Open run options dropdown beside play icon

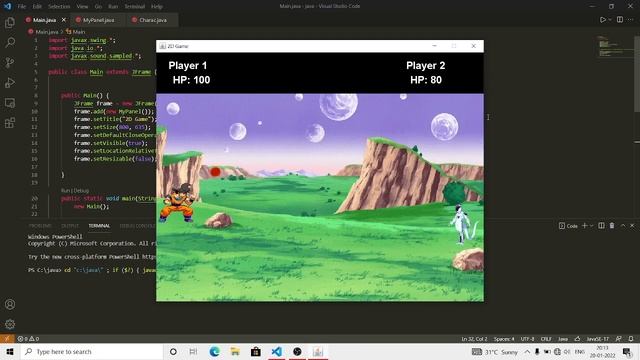pos(610,20)
